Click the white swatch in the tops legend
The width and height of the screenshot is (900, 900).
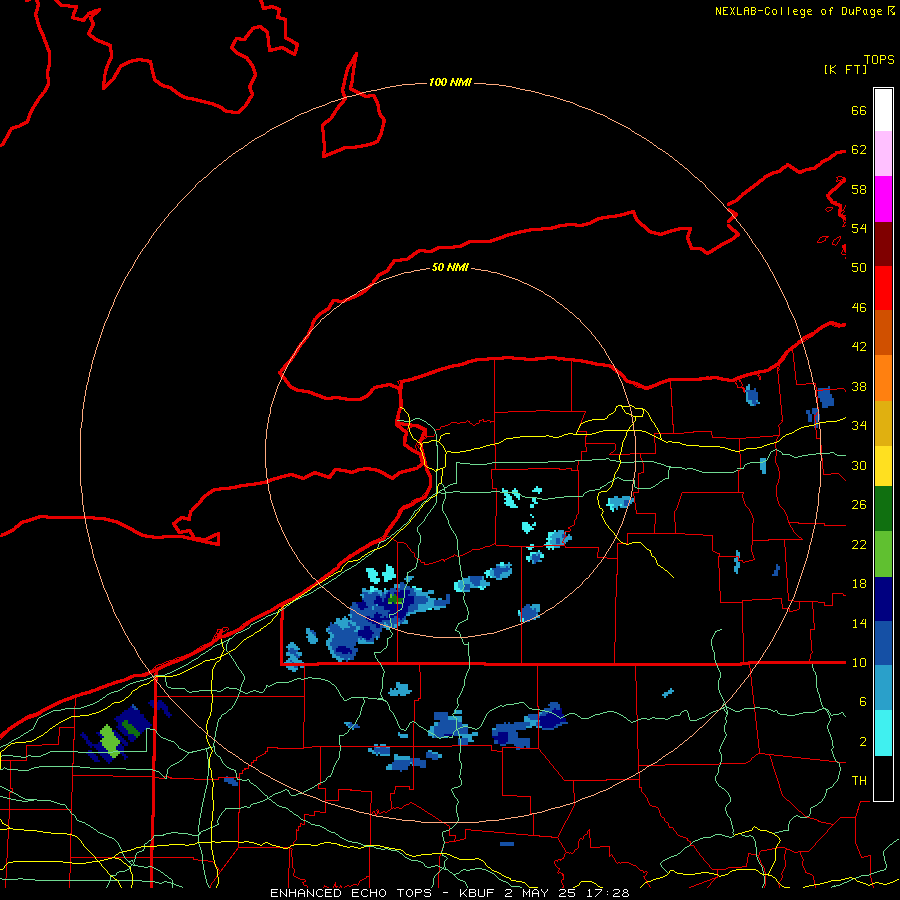pyautogui.click(x=883, y=110)
